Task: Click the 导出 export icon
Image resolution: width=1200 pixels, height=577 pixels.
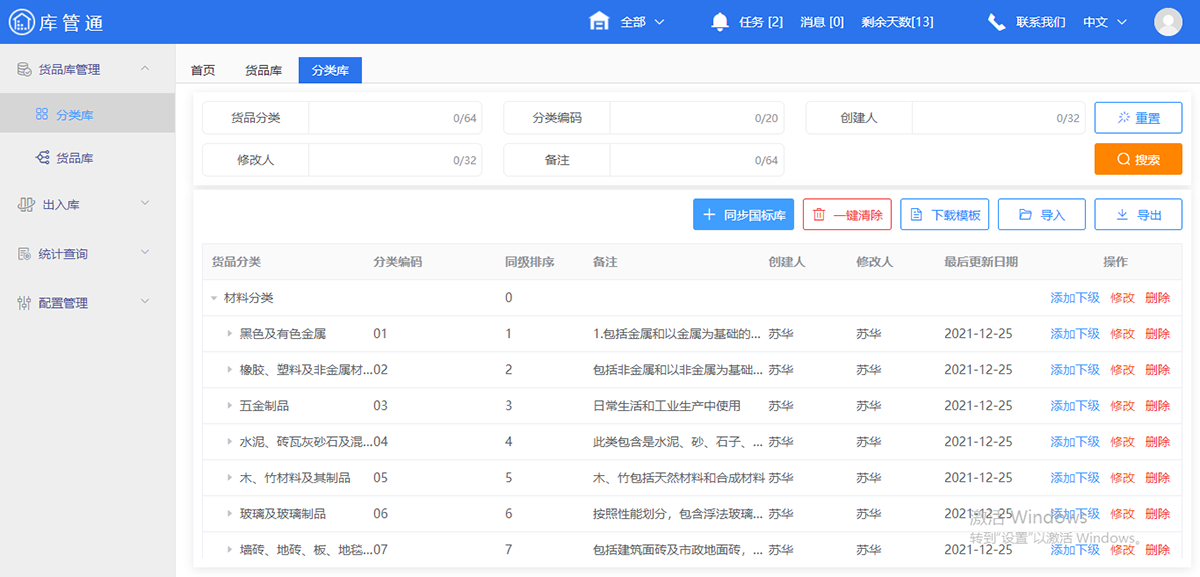Action: (1120, 213)
